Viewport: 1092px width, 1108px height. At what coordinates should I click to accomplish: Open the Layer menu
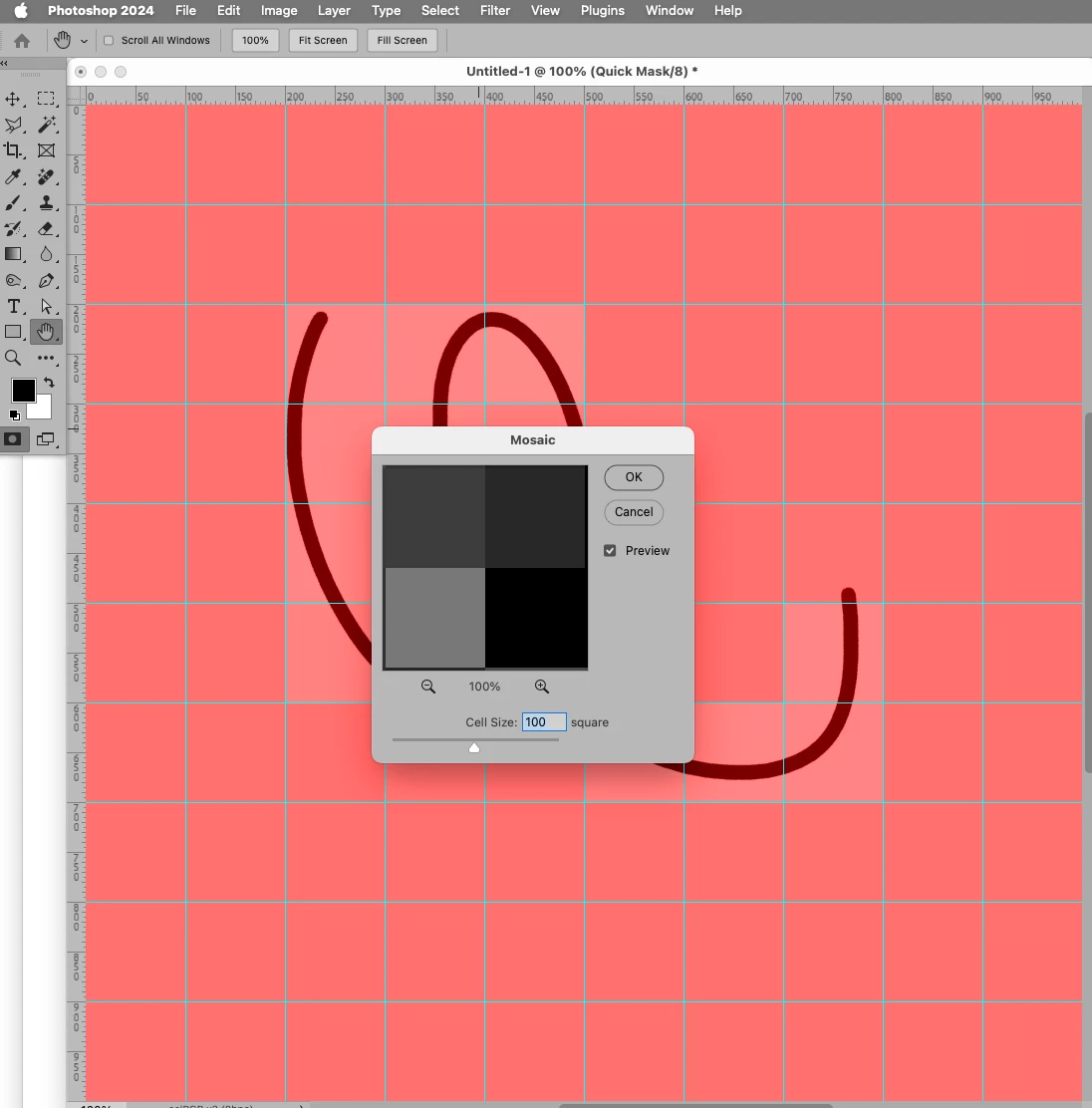pos(334,11)
